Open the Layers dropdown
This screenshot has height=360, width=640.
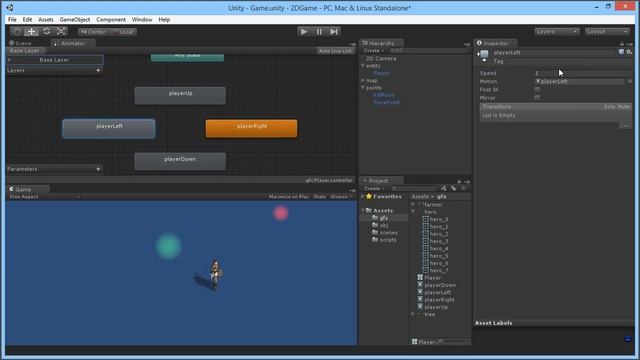point(557,31)
